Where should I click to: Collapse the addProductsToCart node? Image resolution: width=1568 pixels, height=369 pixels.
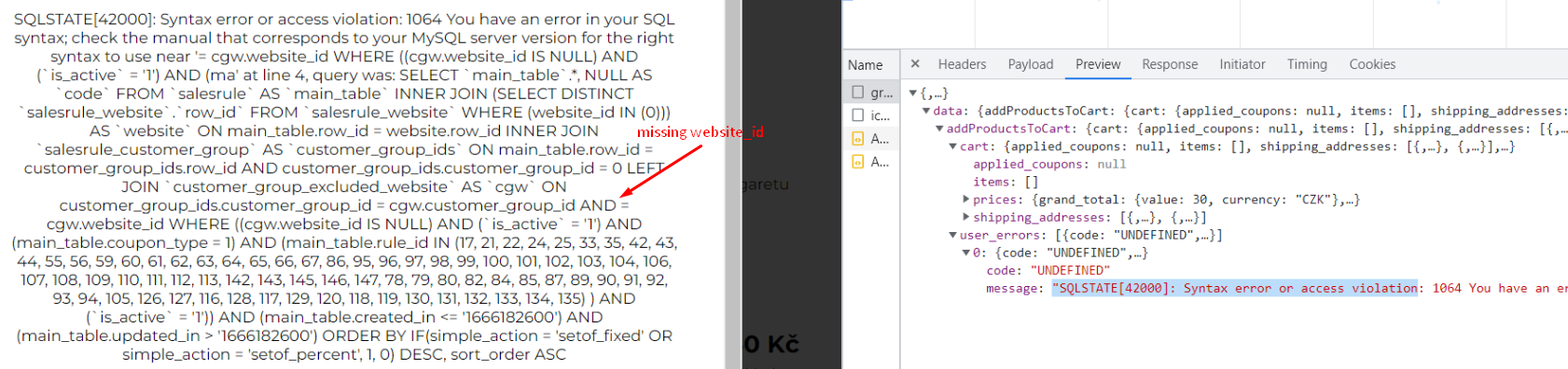pyautogui.click(x=939, y=129)
